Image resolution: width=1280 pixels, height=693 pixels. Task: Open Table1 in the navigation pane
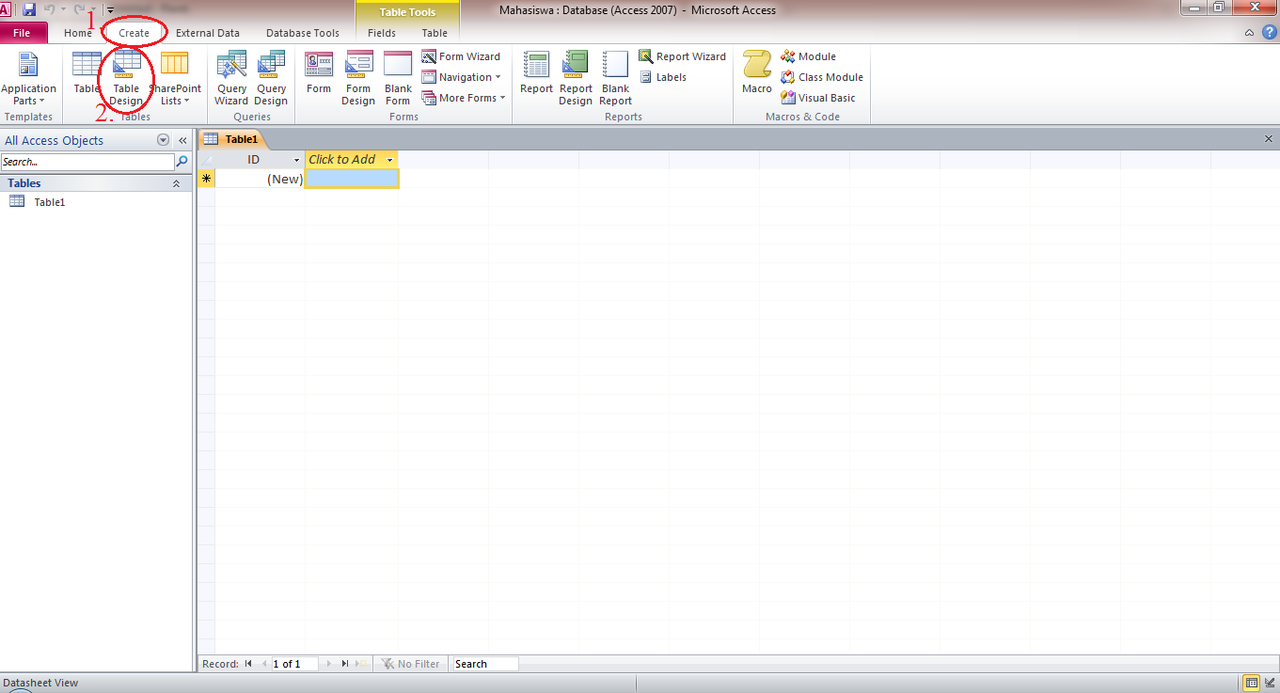(49, 202)
